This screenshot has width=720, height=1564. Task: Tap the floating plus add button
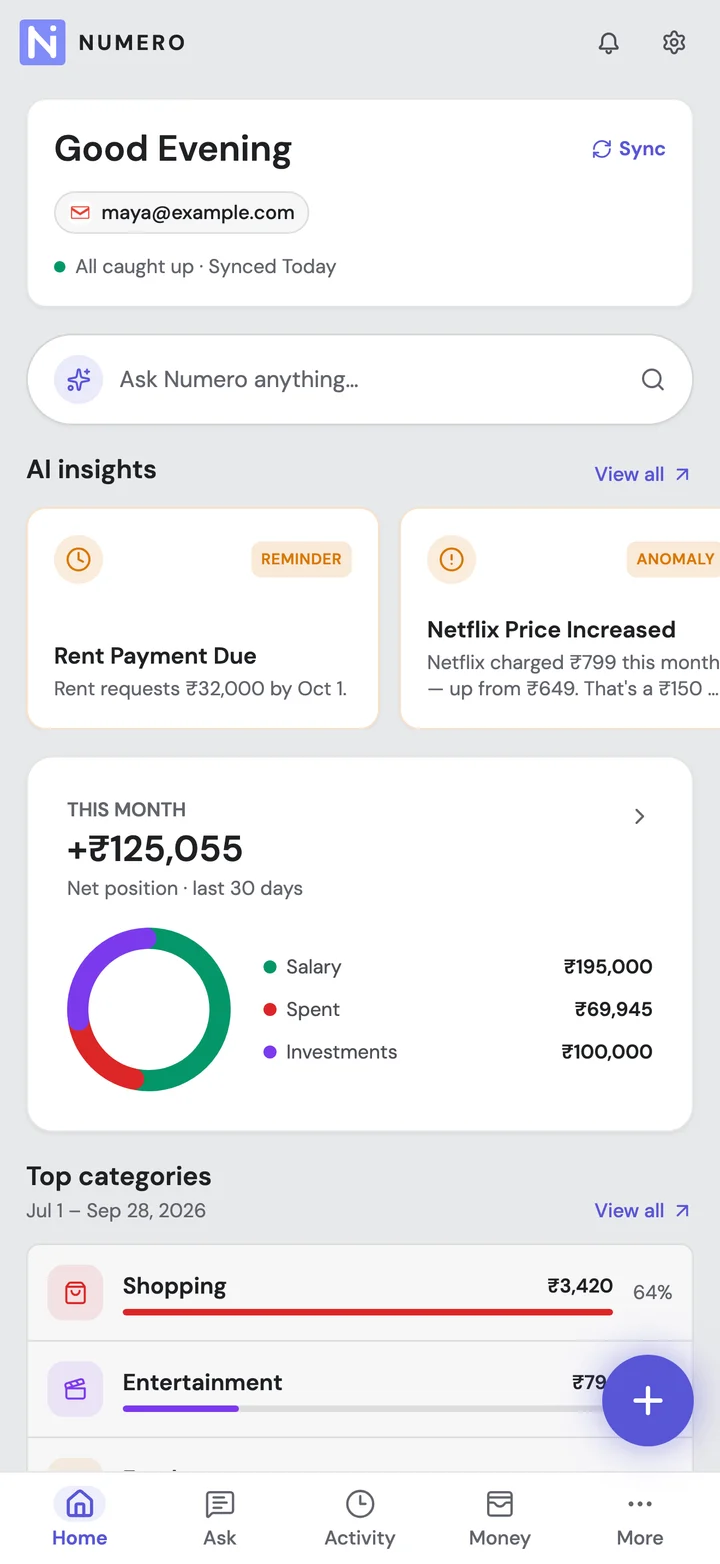(x=648, y=1401)
